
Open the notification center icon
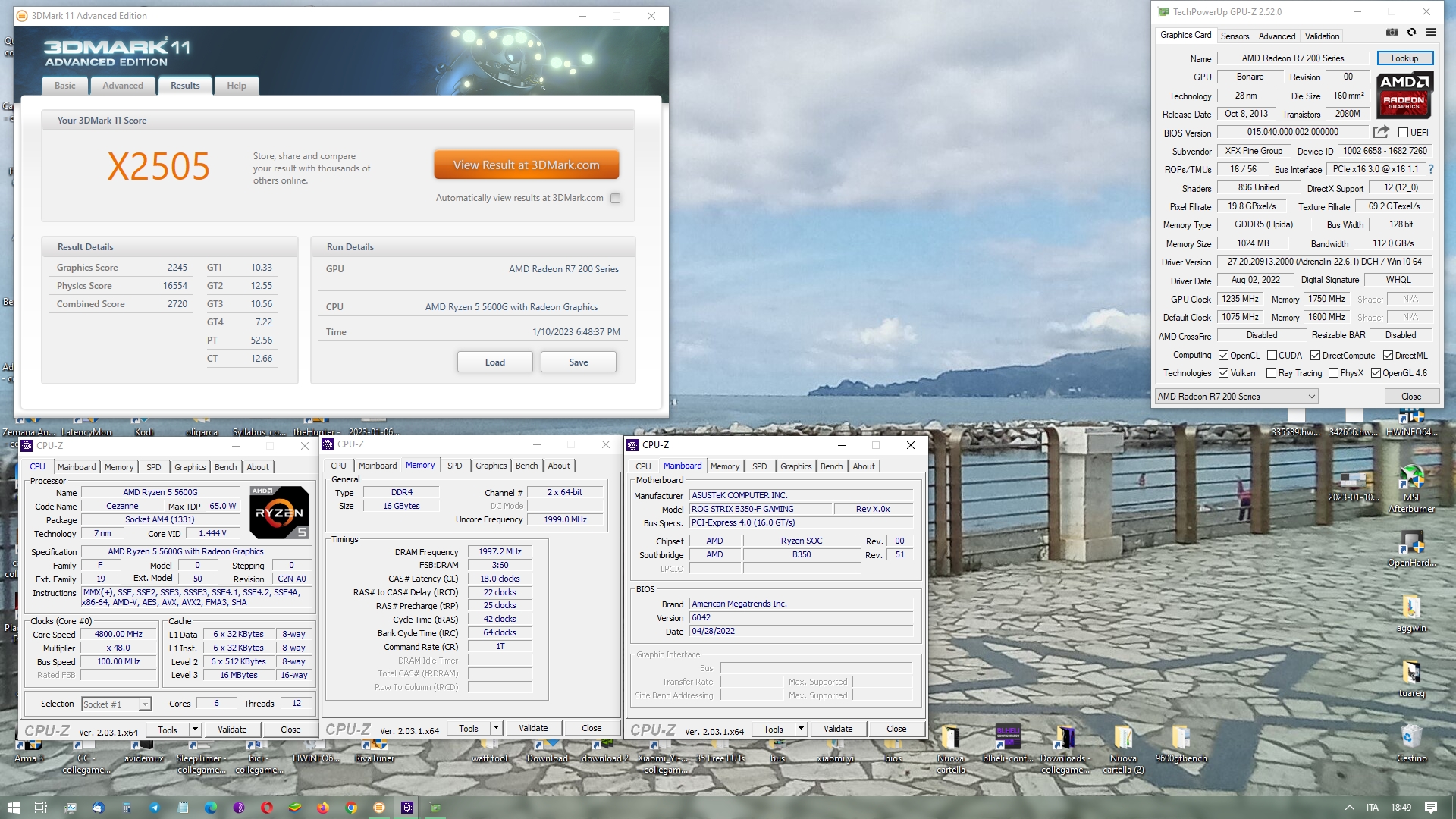point(1431,808)
